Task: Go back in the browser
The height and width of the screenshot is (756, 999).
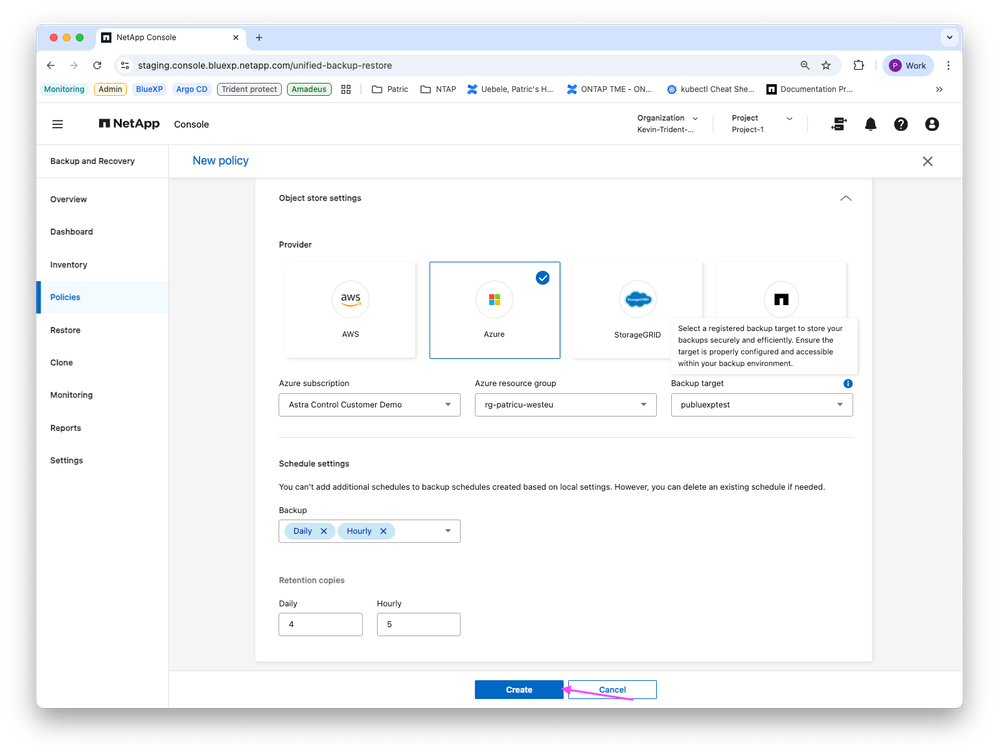Action: [x=51, y=65]
